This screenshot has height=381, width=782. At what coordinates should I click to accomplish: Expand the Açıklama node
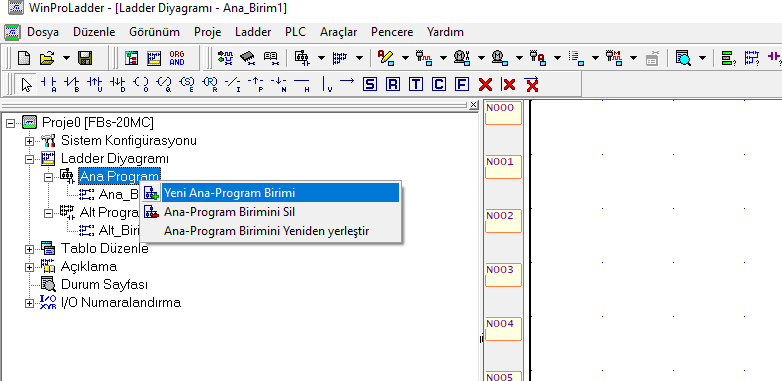[x=29, y=267]
